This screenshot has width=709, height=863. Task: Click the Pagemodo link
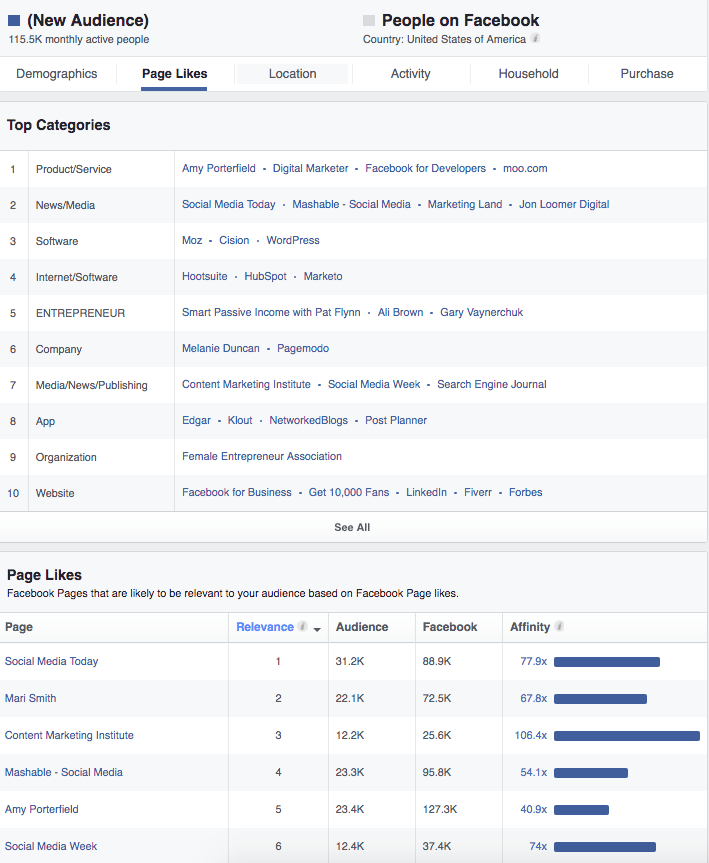[x=303, y=348]
